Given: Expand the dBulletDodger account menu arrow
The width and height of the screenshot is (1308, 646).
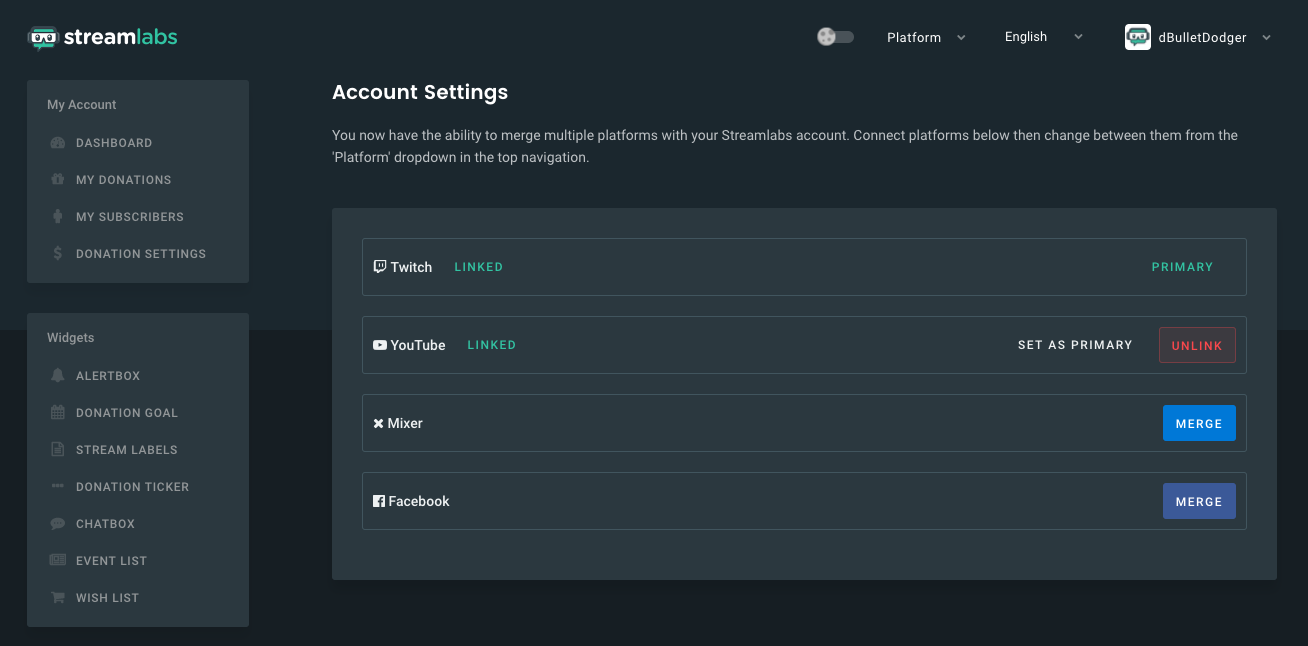Looking at the screenshot, I should click(1266, 38).
